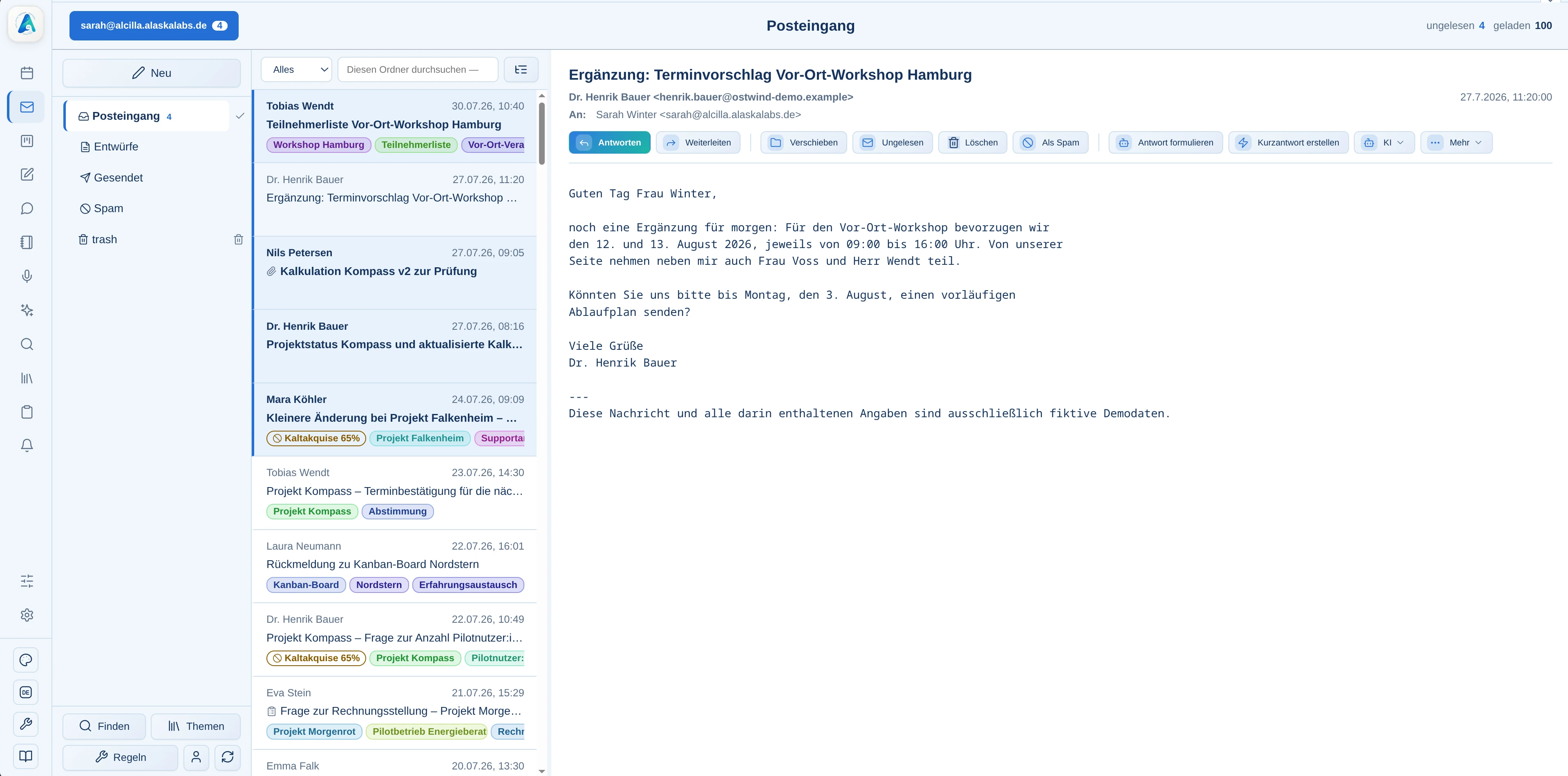Open email Teilnehmerliste Vor-Ort-Workshop Hamburg
Viewport: 1568px width, 776px height.
point(394,126)
